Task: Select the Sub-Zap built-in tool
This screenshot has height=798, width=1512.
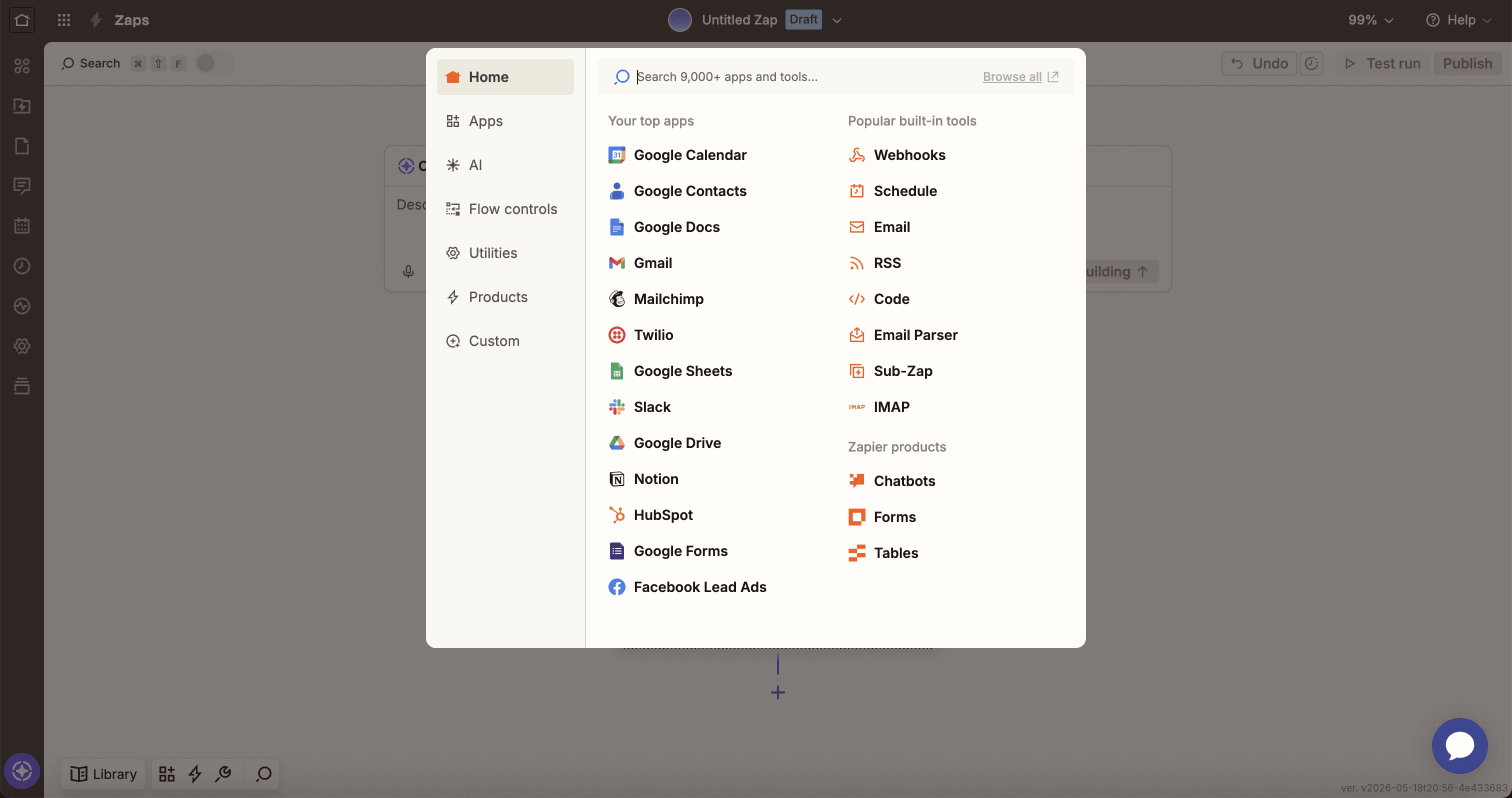Action: [x=890, y=371]
